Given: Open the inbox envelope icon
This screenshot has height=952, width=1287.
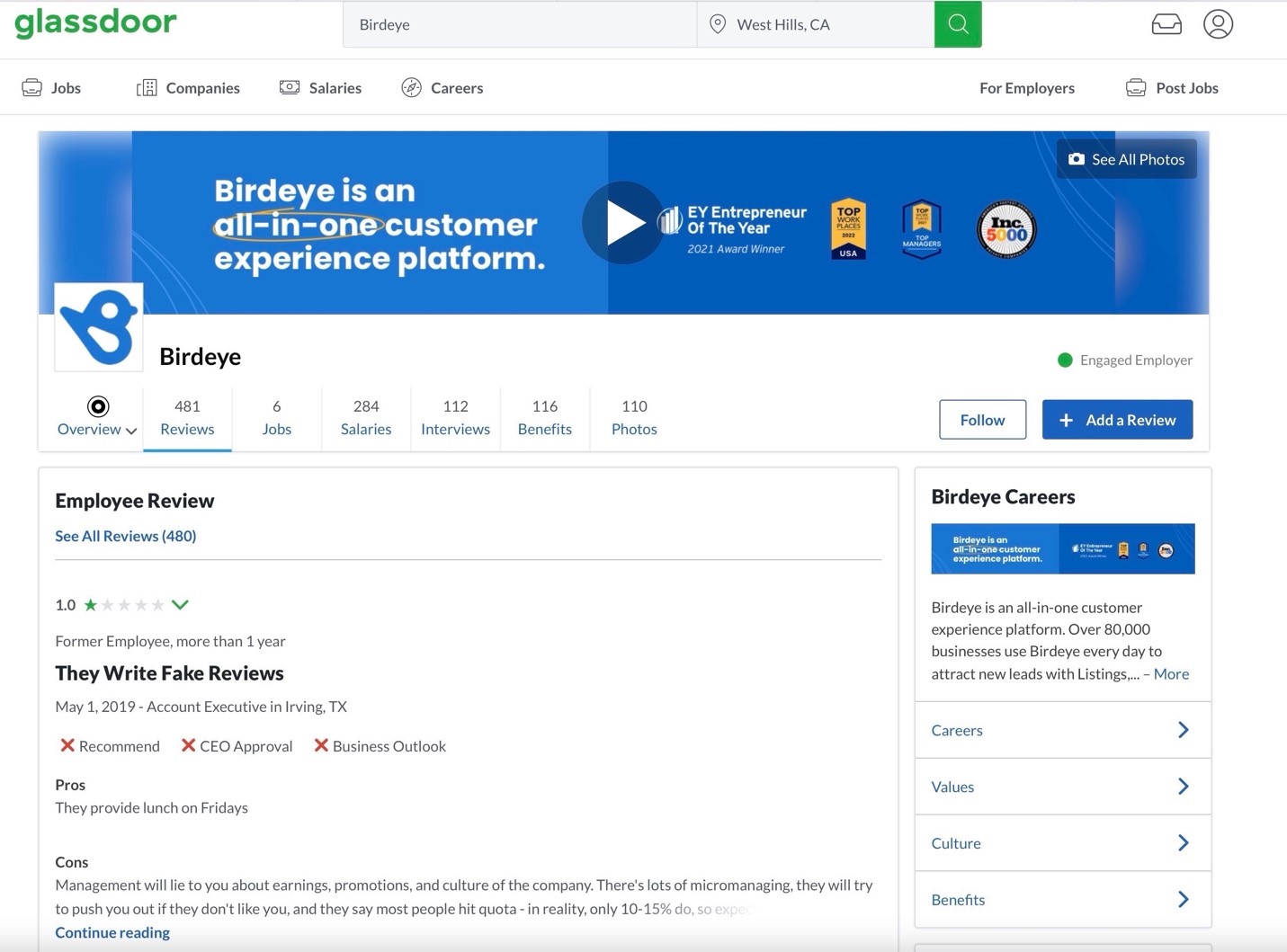Looking at the screenshot, I should click(x=1166, y=23).
